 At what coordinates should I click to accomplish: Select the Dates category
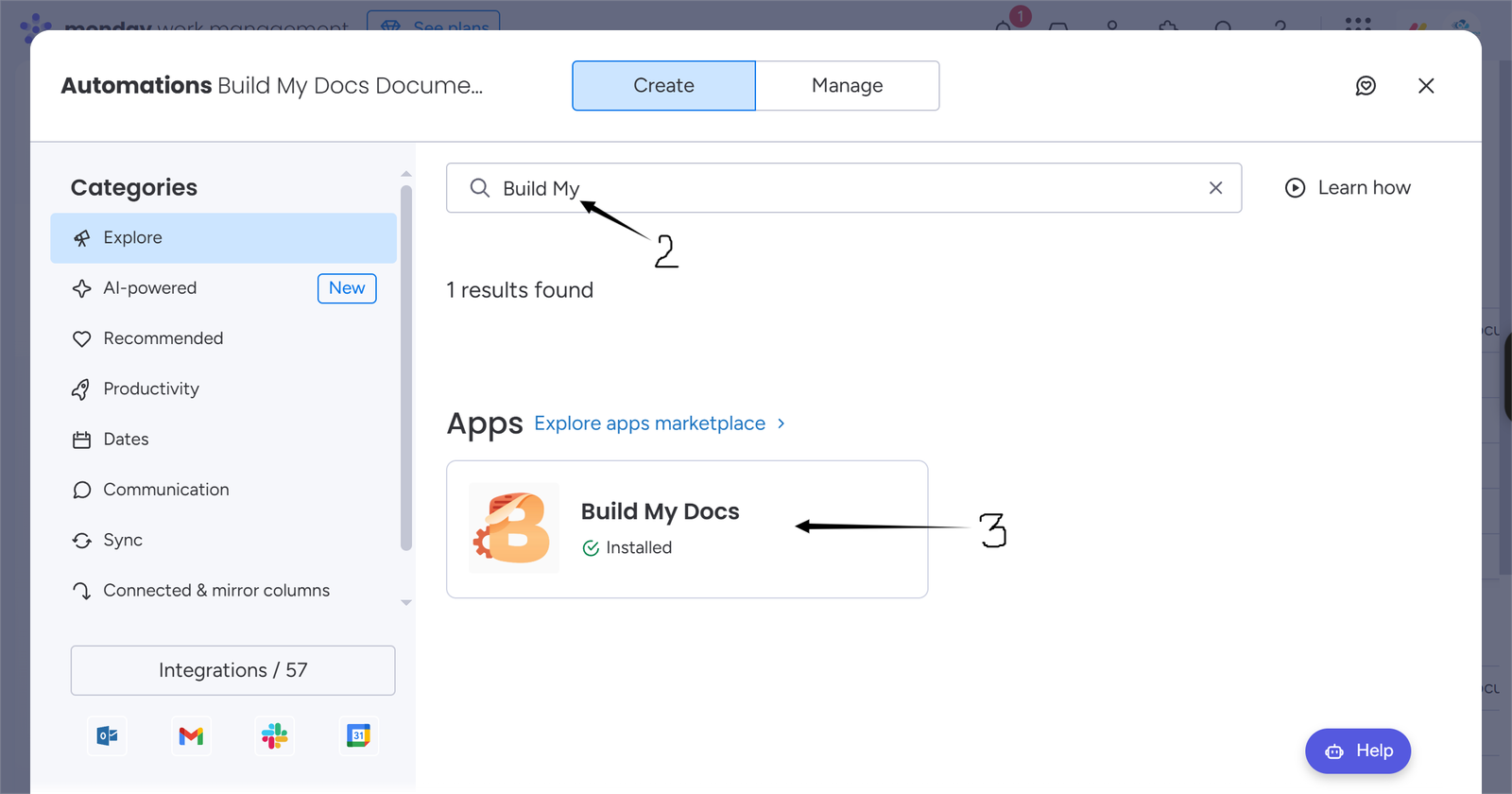224,440
